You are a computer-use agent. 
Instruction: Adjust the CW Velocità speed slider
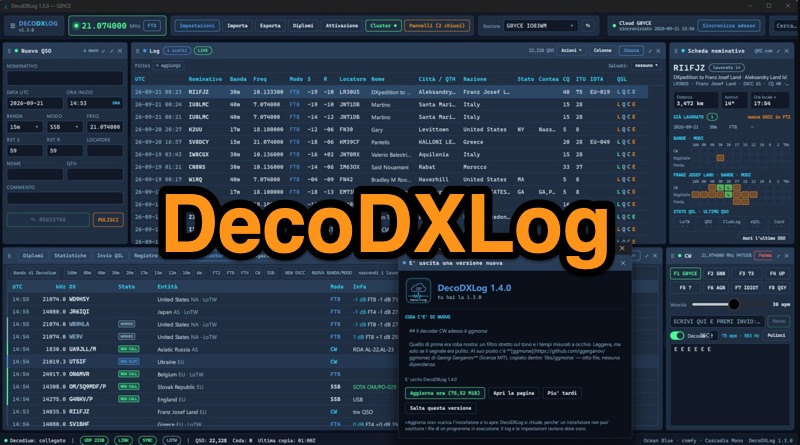click(734, 305)
